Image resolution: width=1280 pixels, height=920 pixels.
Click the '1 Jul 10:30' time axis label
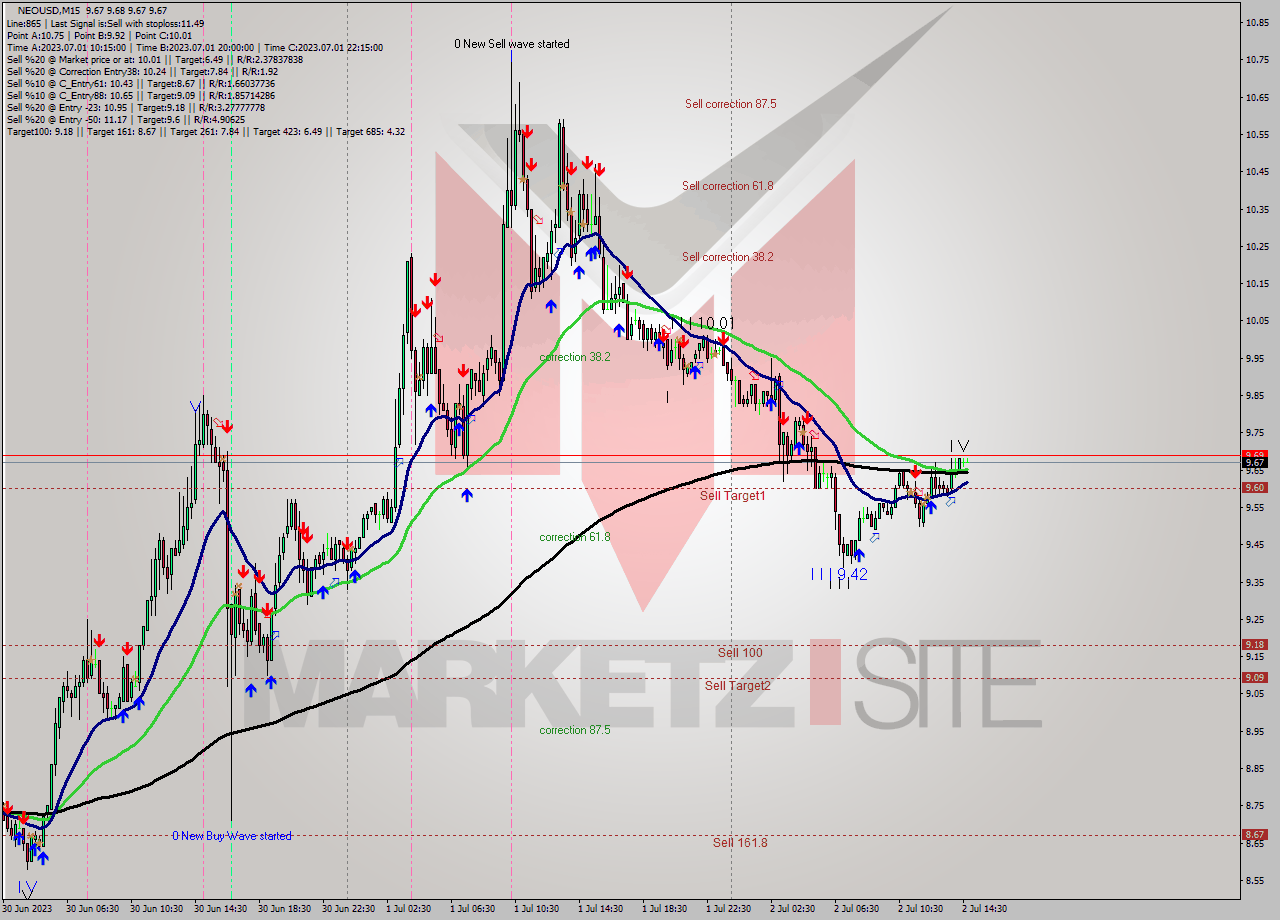coord(539,909)
